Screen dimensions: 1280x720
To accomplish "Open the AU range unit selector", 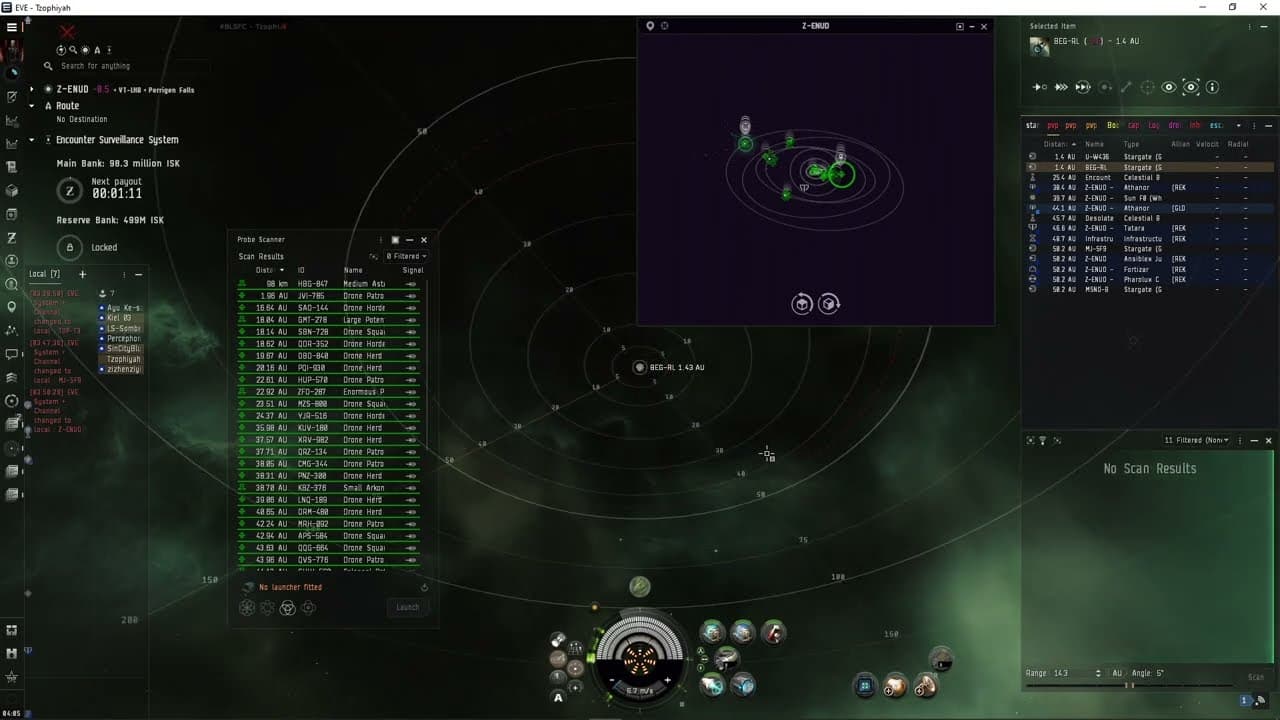I will point(1117,673).
